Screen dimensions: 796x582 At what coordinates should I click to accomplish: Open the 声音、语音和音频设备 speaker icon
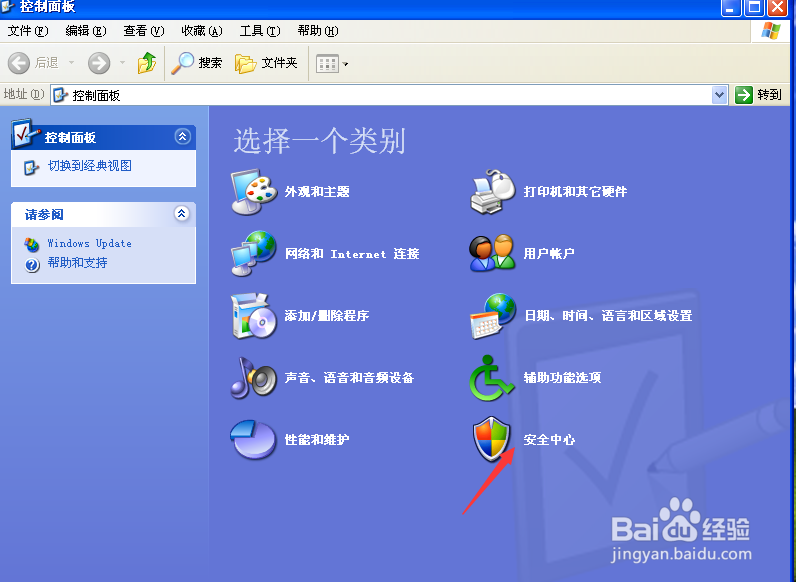[x=254, y=377]
